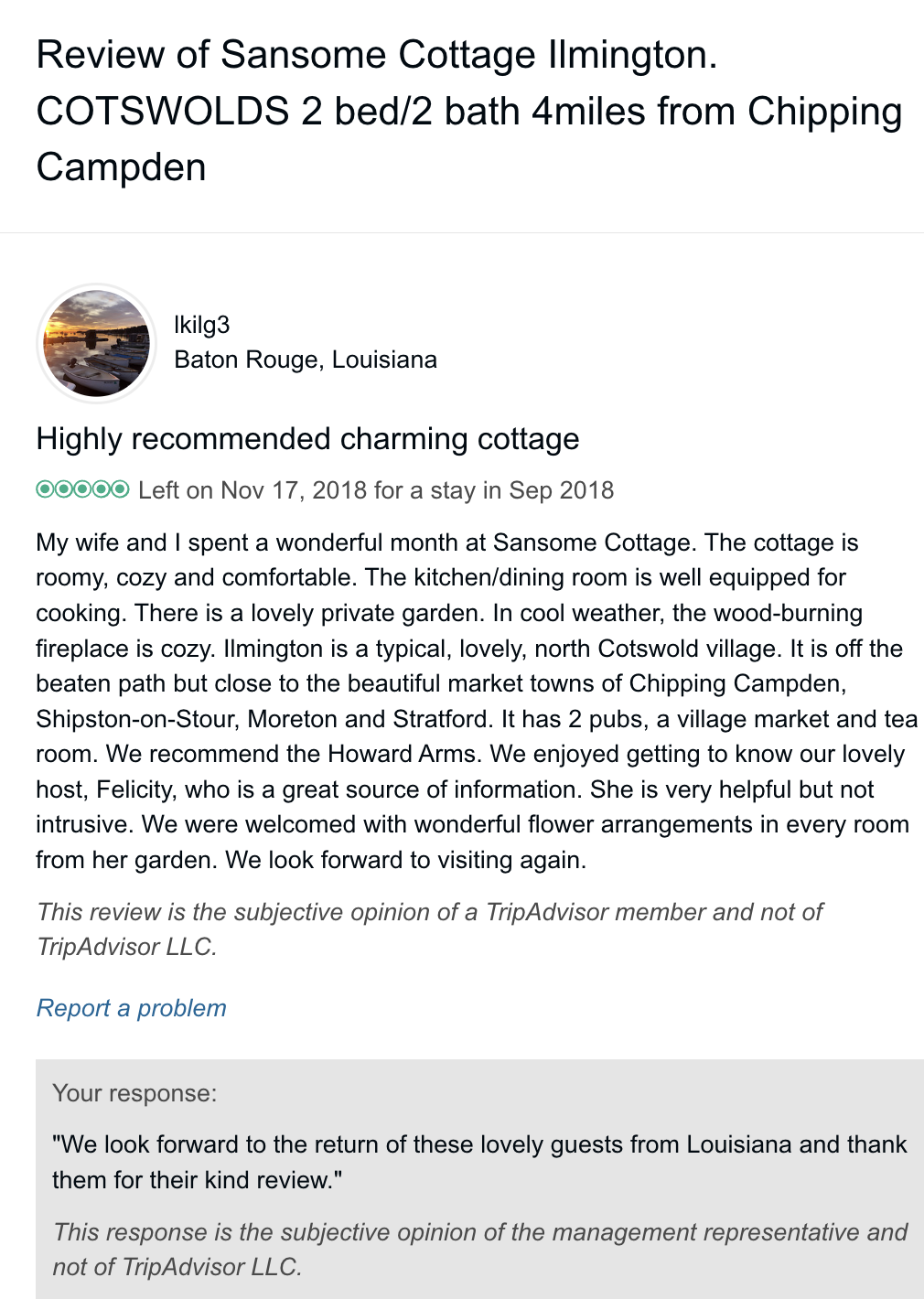The height and width of the screenshot is (1299, 924).
Task: Click "My wife and I" review opening line
Action: tap(102, 542)
